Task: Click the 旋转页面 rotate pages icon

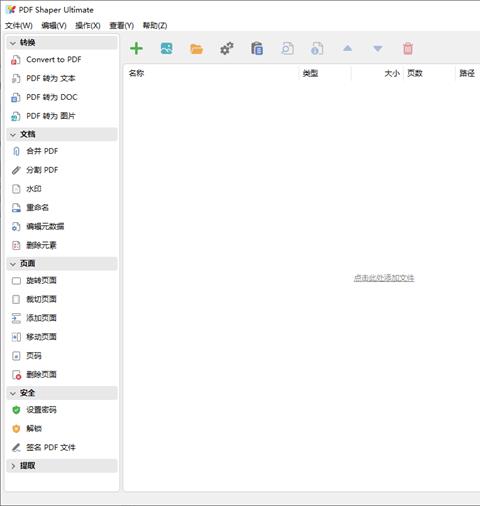Action: pyautogui.click(x=16, y=281)
